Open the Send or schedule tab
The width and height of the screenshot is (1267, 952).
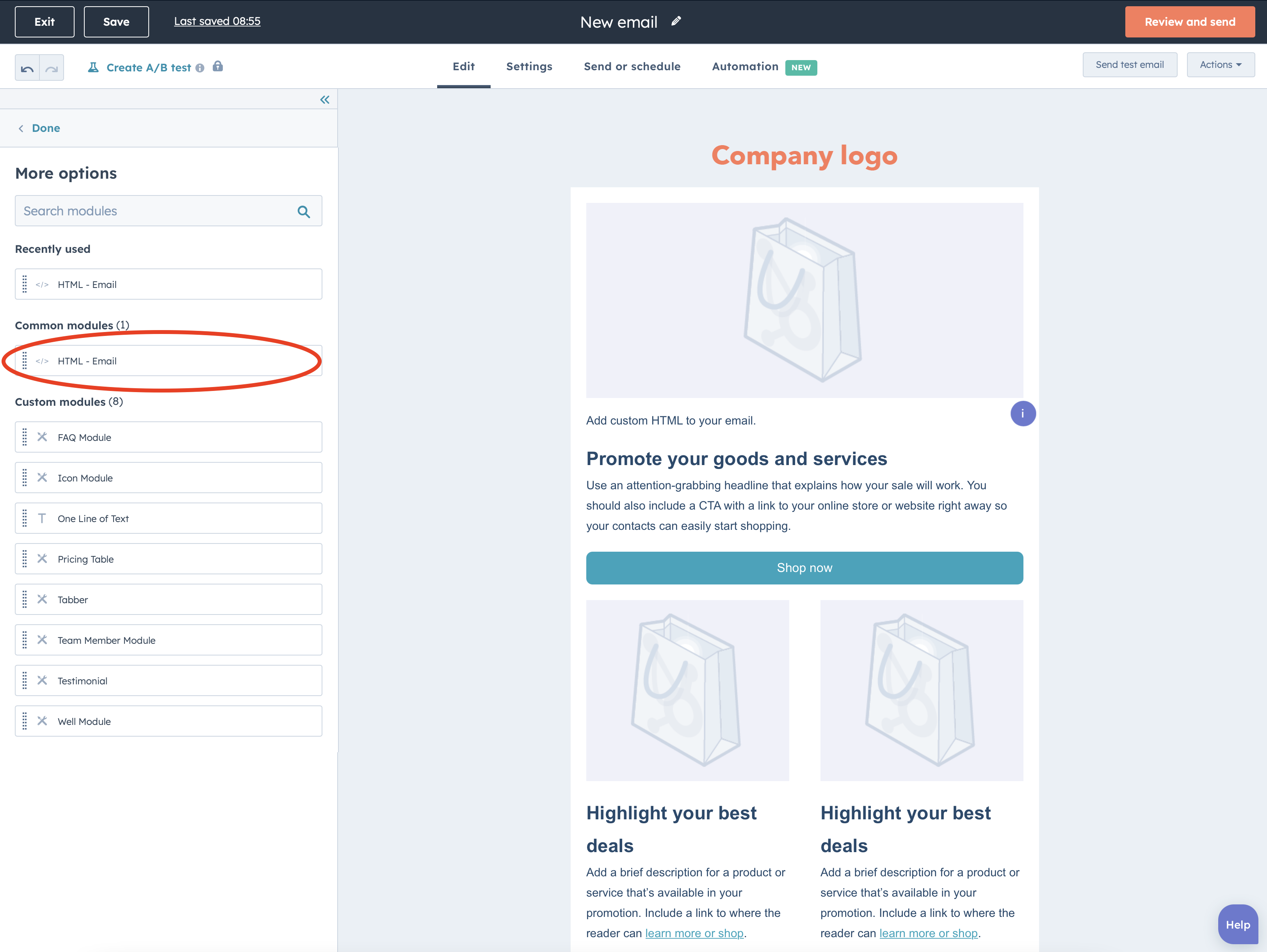tap(632, 66)
